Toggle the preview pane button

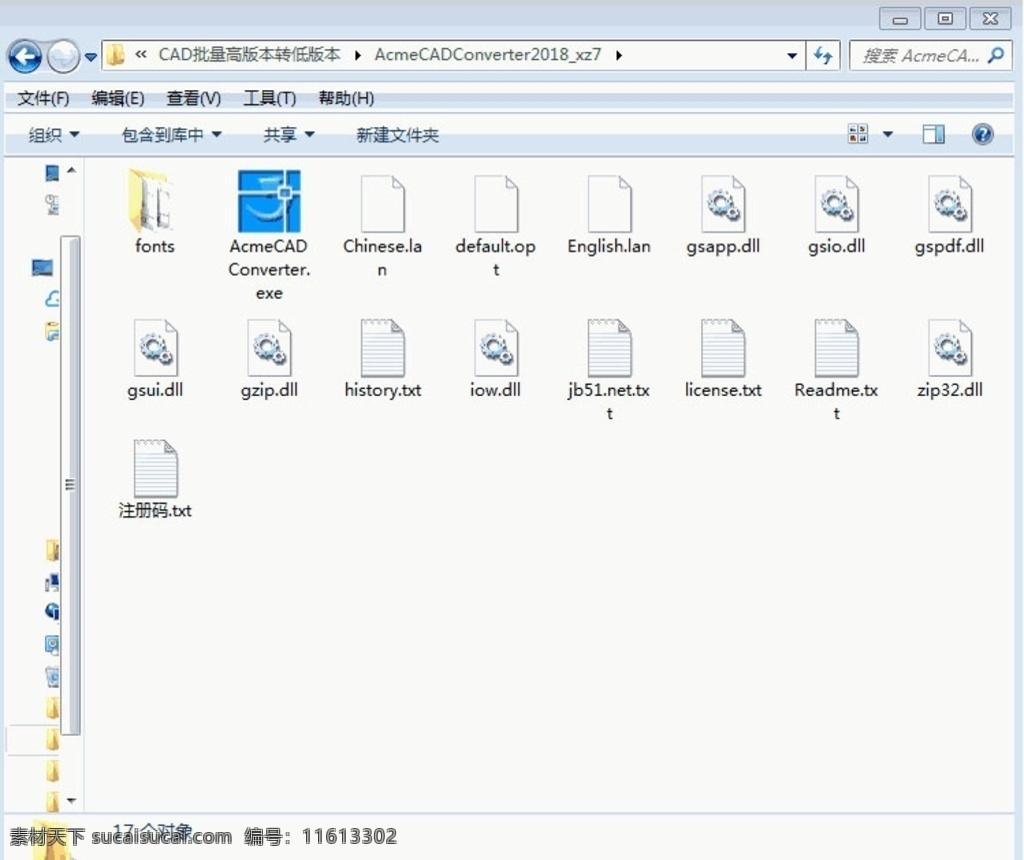click(x=933, y=135)
